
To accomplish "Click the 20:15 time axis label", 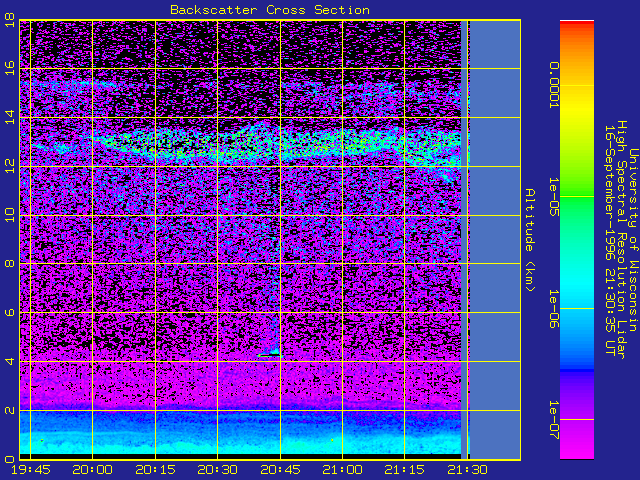I will (156, 470).
